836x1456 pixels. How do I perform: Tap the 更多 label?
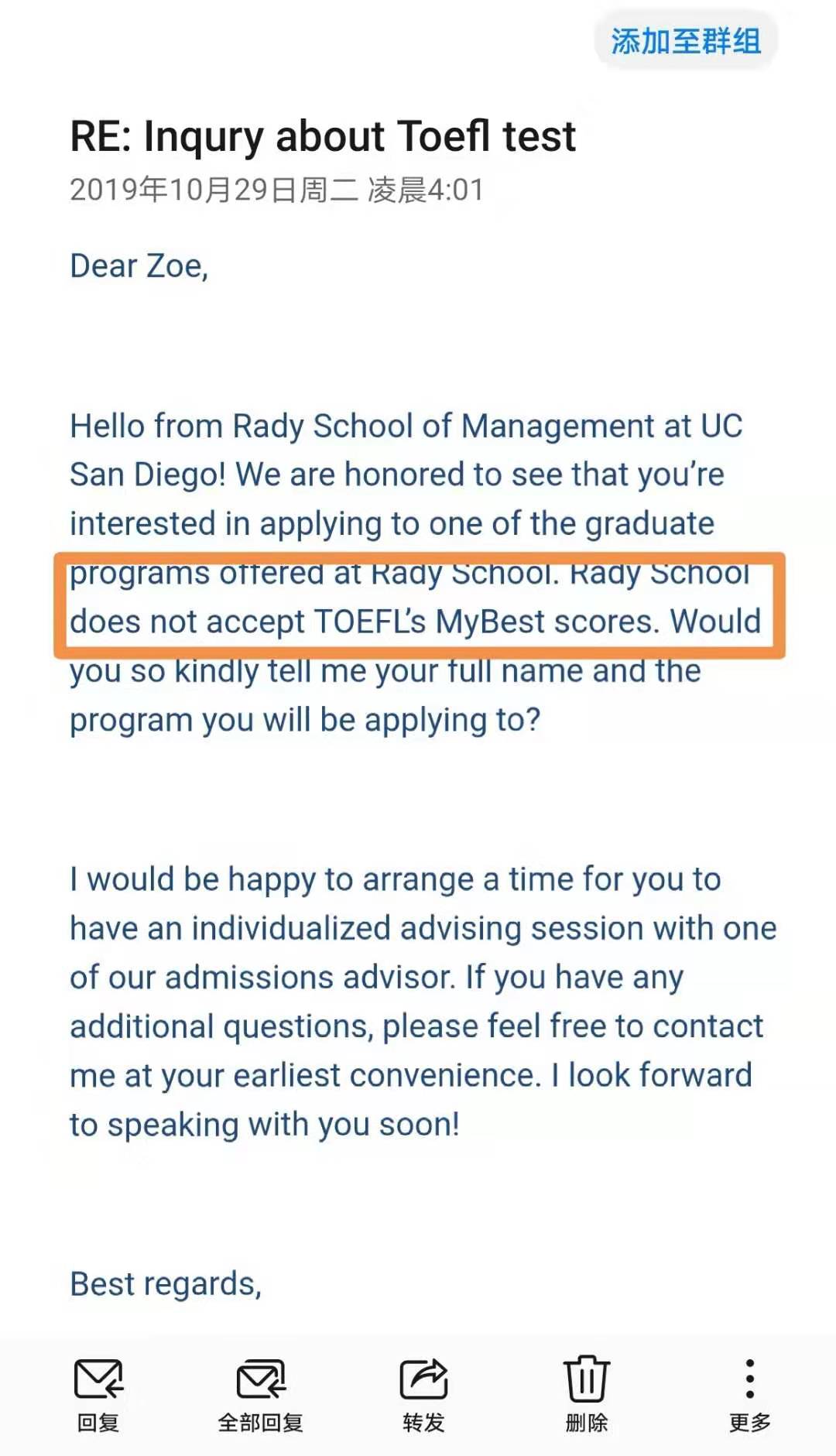point(749,1423)
